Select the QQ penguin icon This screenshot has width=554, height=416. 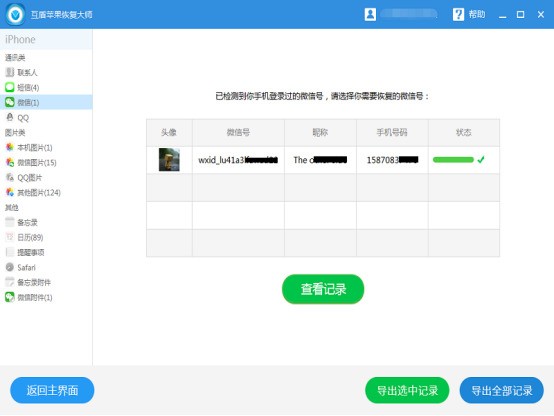pyautogui.click(x=10, y=117)
